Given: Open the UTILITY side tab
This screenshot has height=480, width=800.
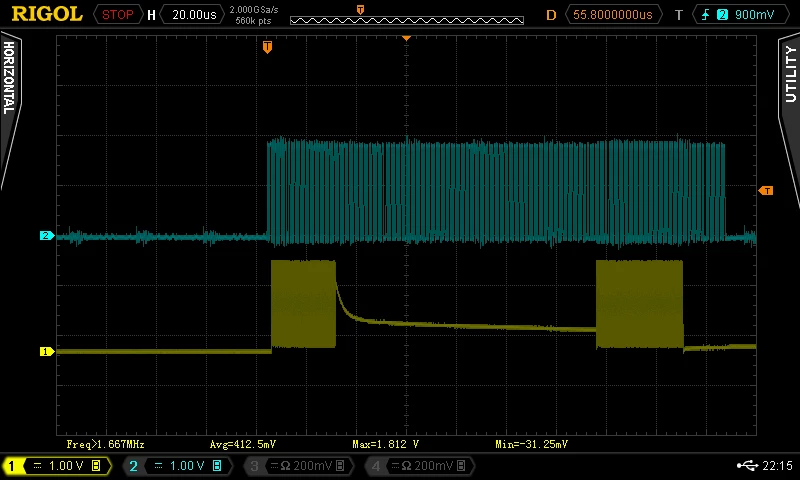Looking at the screenshot, I should [x=790, y=74].
